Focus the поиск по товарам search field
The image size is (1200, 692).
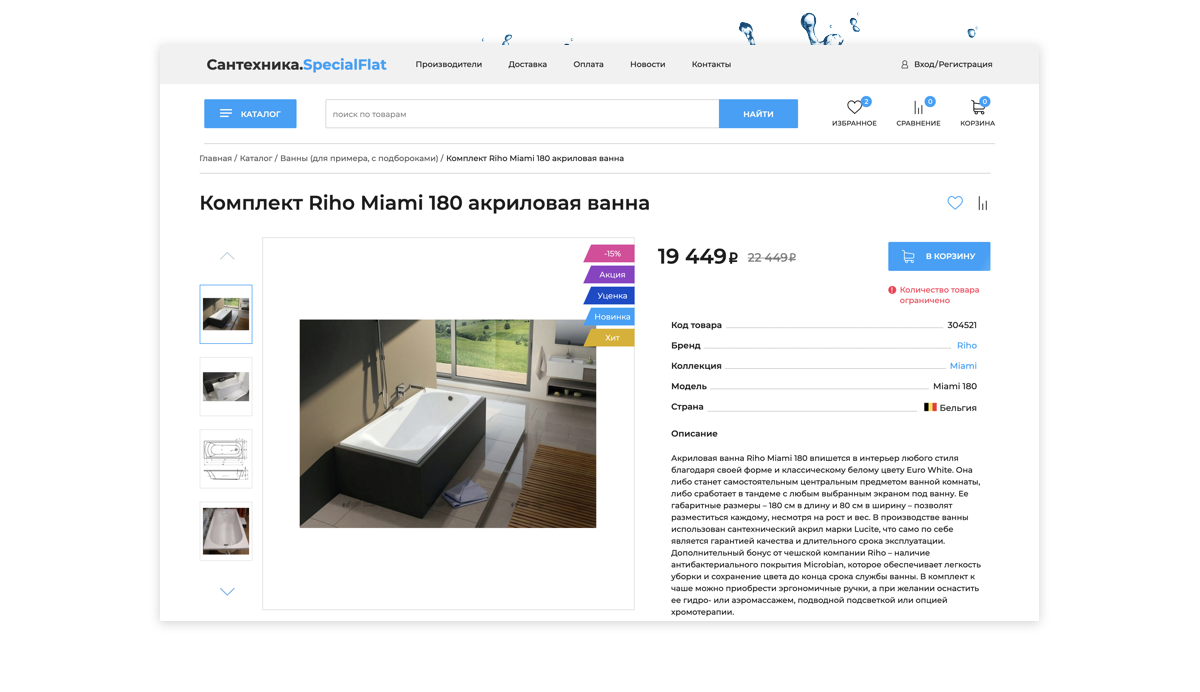pyautogui.click(x=521, y=114)
